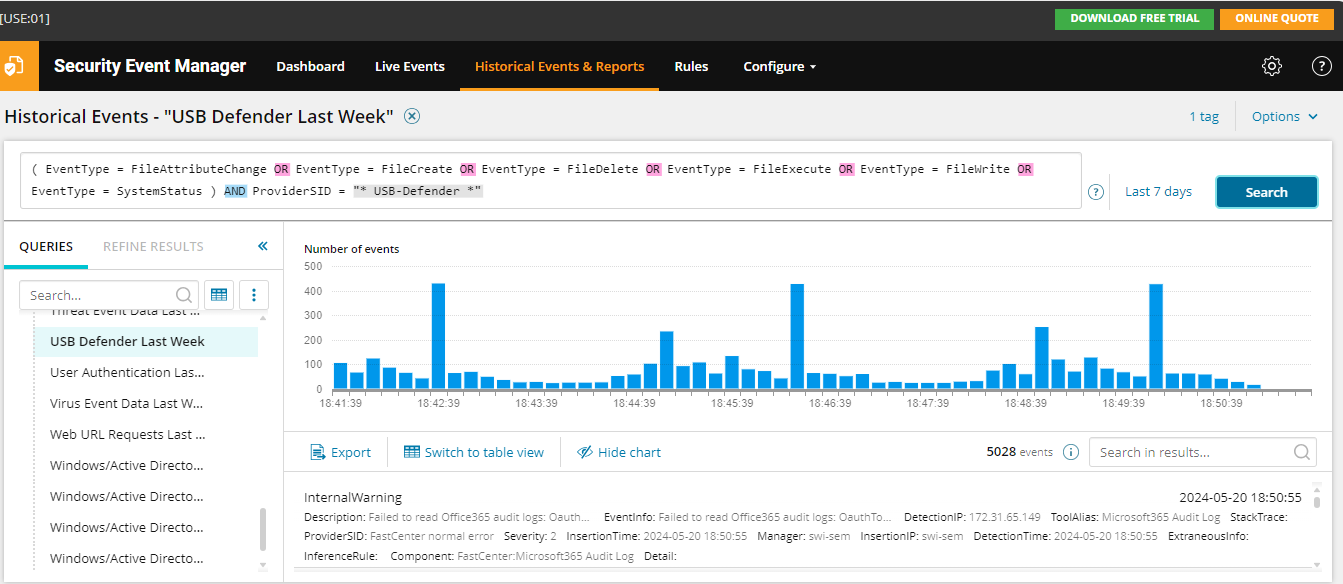Open the settings gear icon

(x=1272, y=66)
